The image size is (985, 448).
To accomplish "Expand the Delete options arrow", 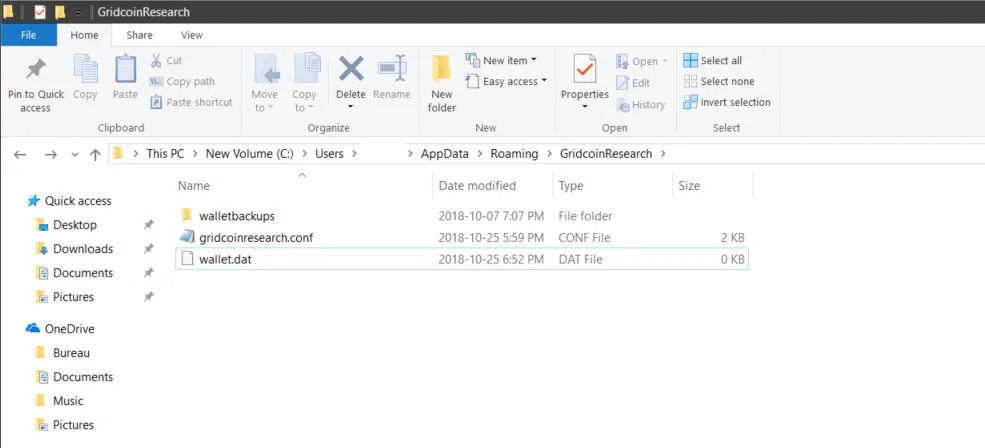I will (351, 107).
